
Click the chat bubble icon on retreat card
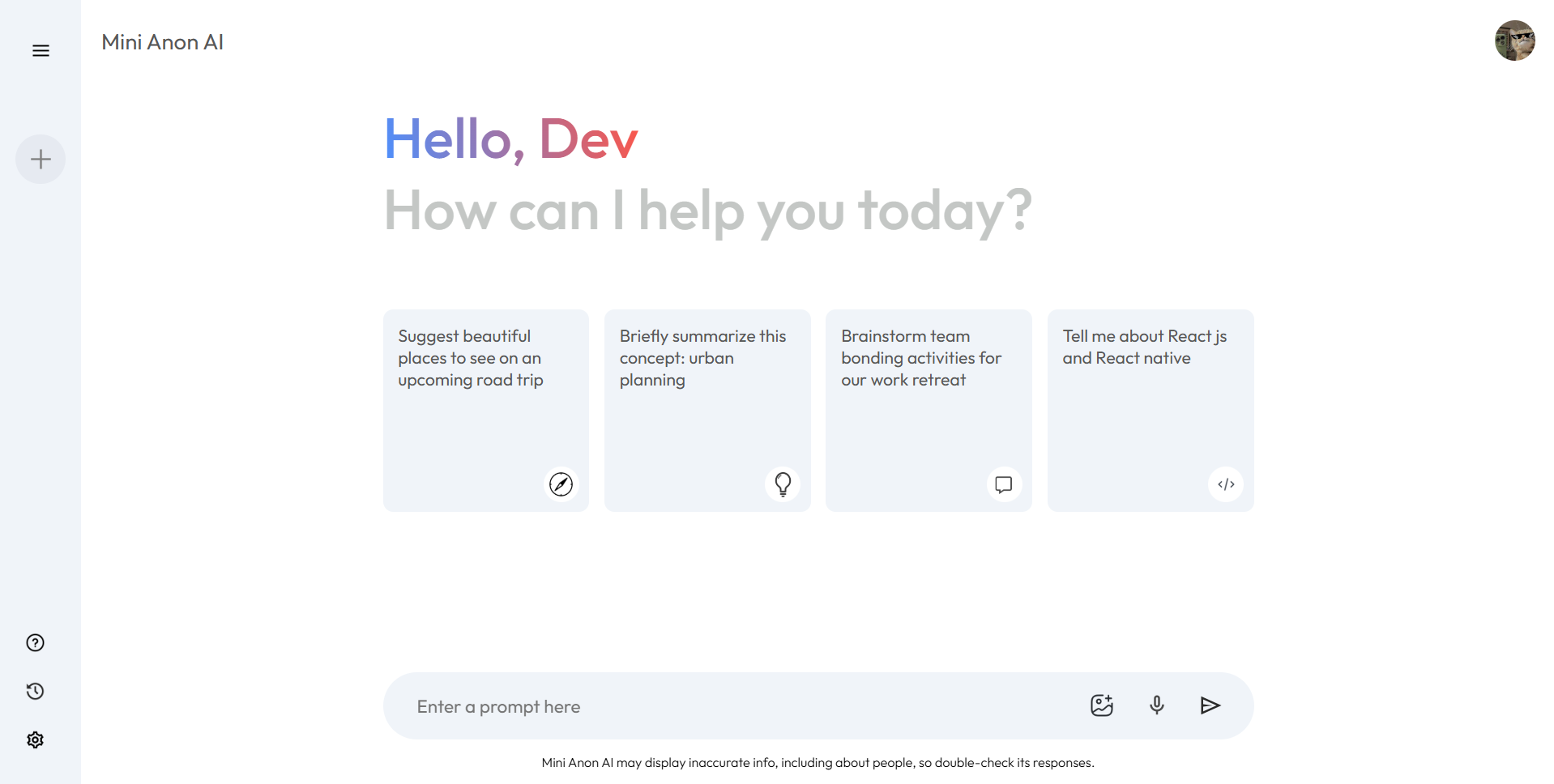(1004, 484)
